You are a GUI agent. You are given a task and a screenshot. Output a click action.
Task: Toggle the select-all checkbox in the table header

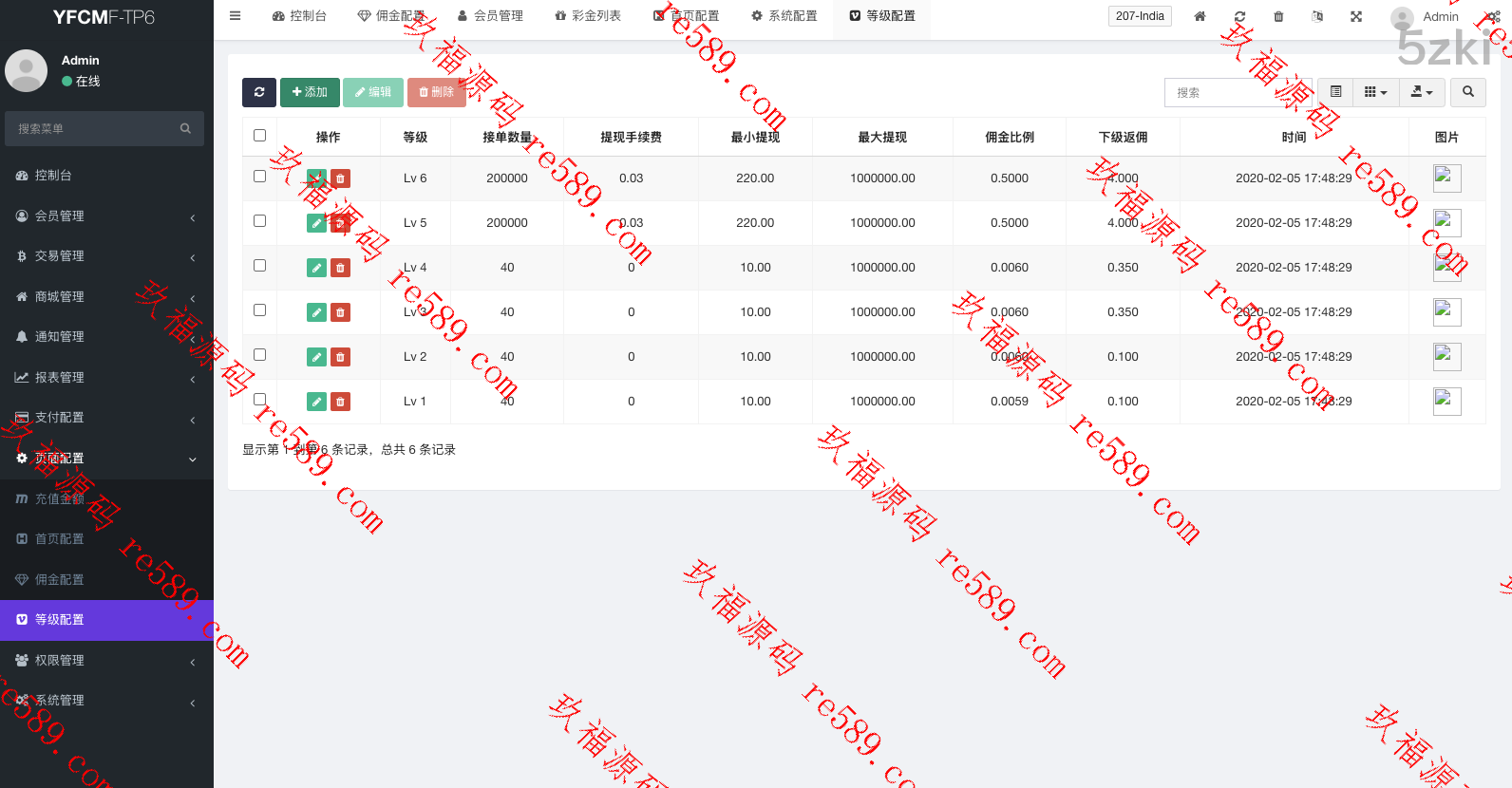click(259, 136)
